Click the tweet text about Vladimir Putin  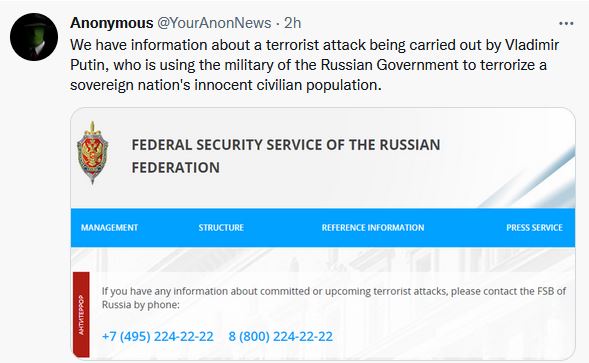coord(314,65)
